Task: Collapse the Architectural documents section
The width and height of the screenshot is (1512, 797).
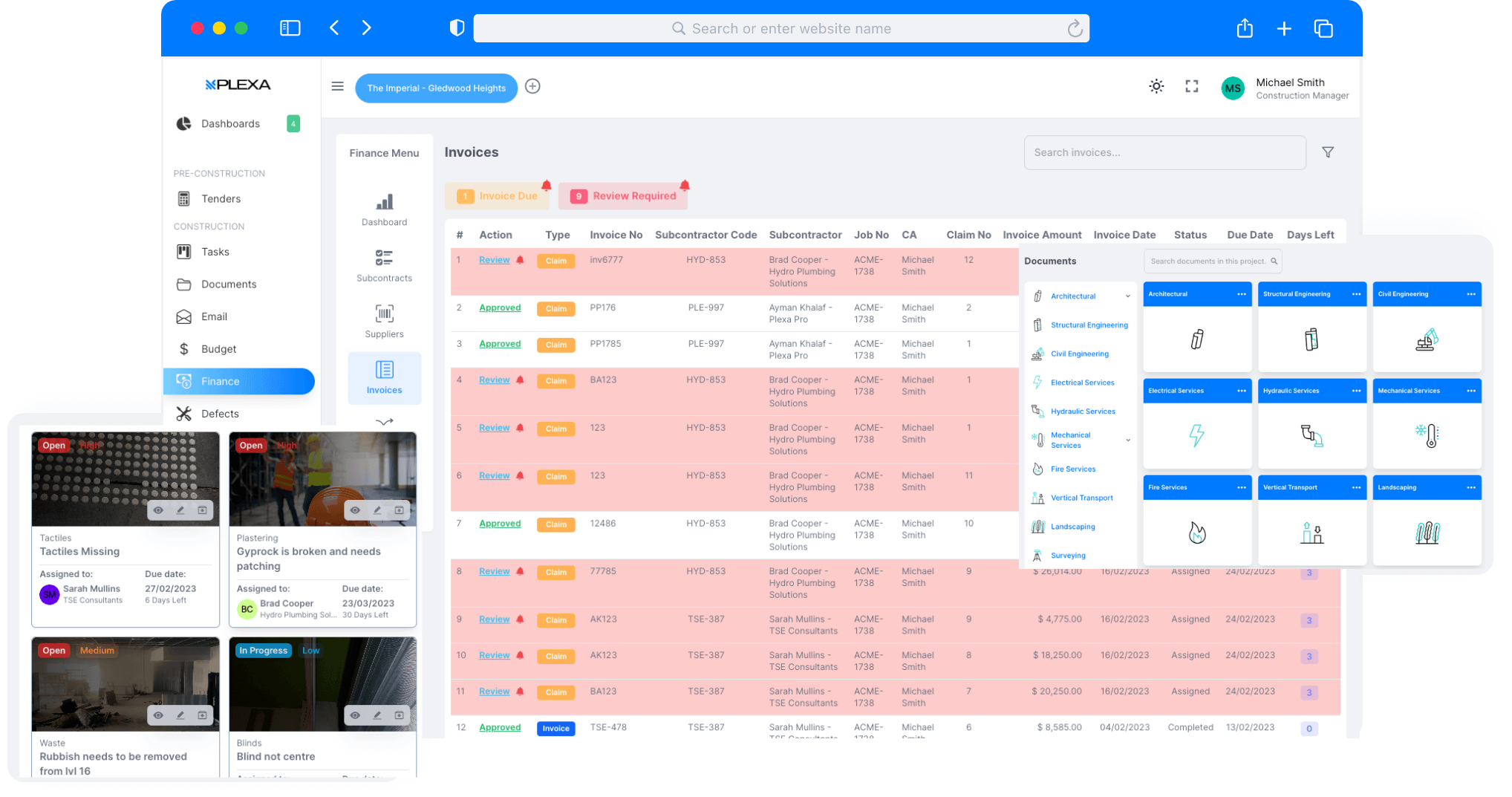Action: [1128, 296]
